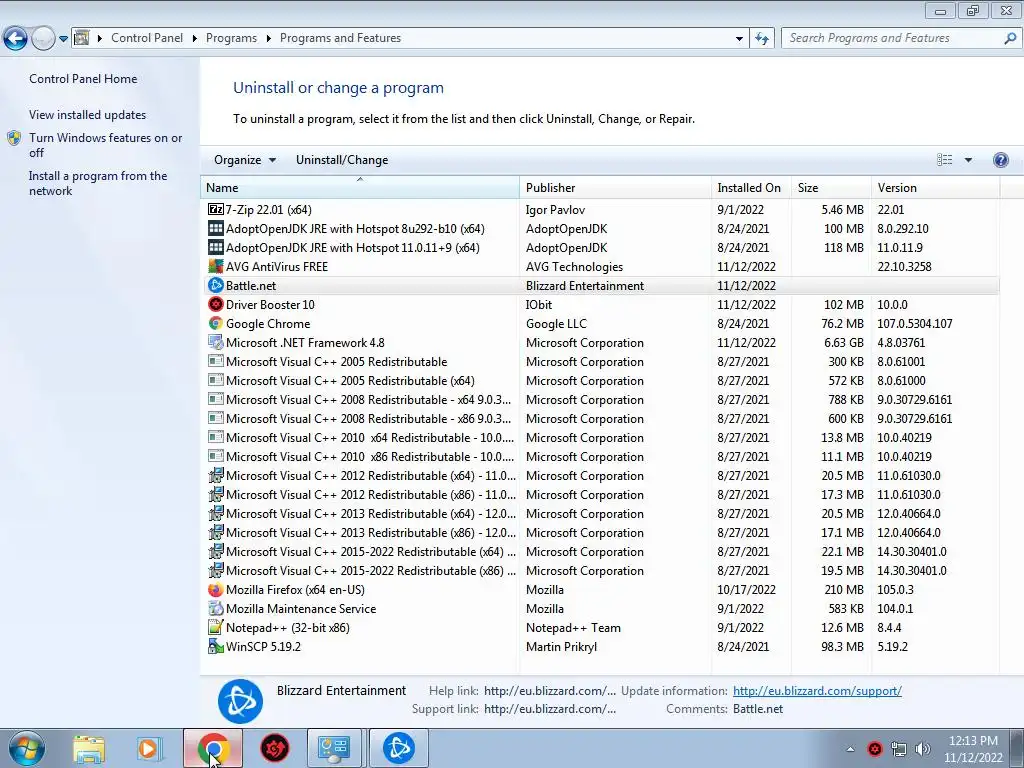1024x768 pixels.
Task: Click size 6.63 GB cell
Action: point(842,343)
